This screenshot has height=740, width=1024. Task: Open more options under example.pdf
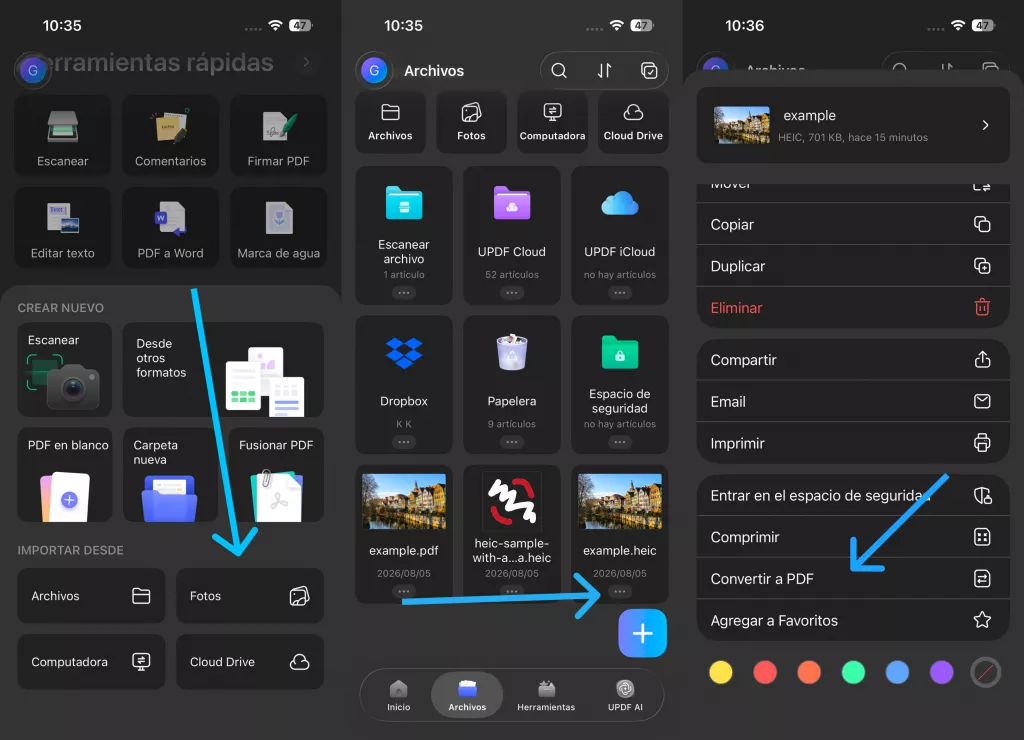(x=404, y=591)
